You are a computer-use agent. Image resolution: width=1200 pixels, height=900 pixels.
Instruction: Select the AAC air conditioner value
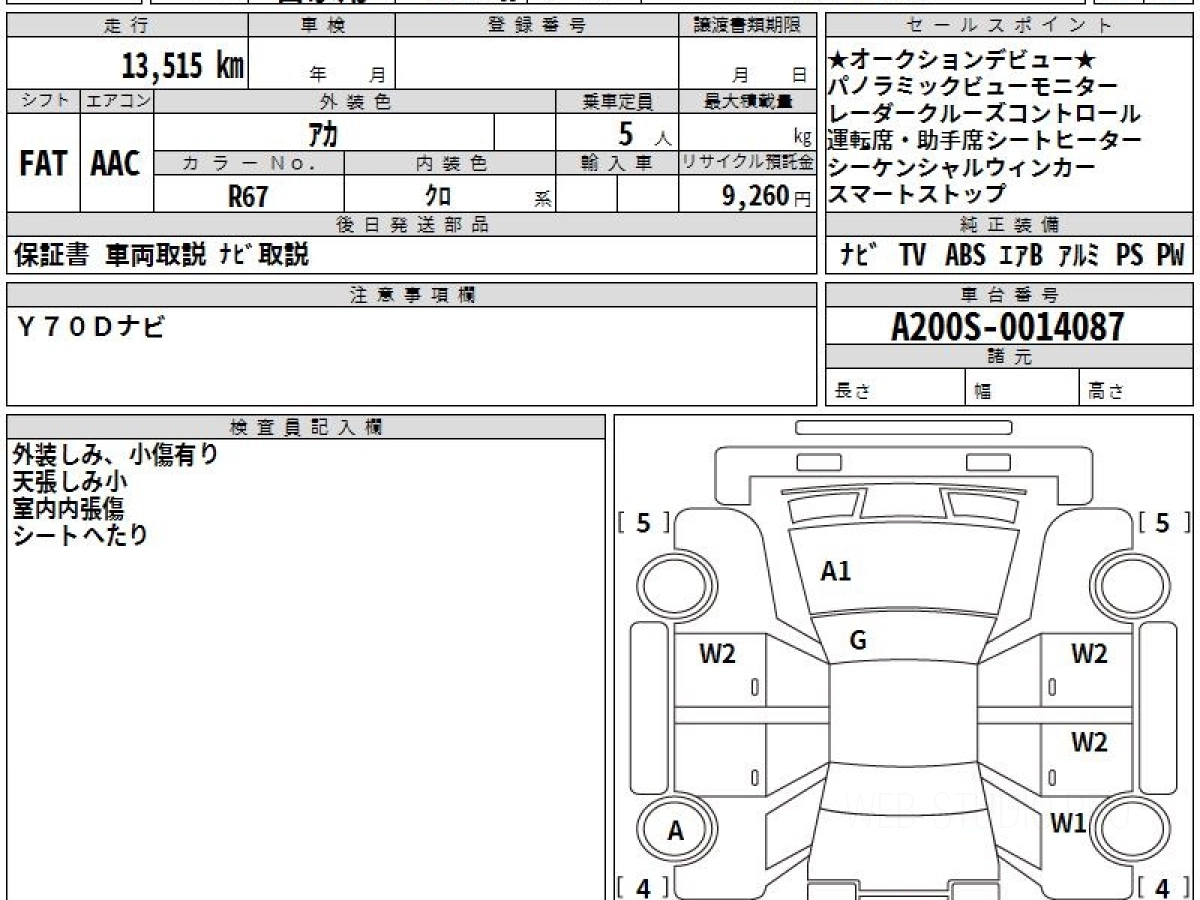click(116, 165)
